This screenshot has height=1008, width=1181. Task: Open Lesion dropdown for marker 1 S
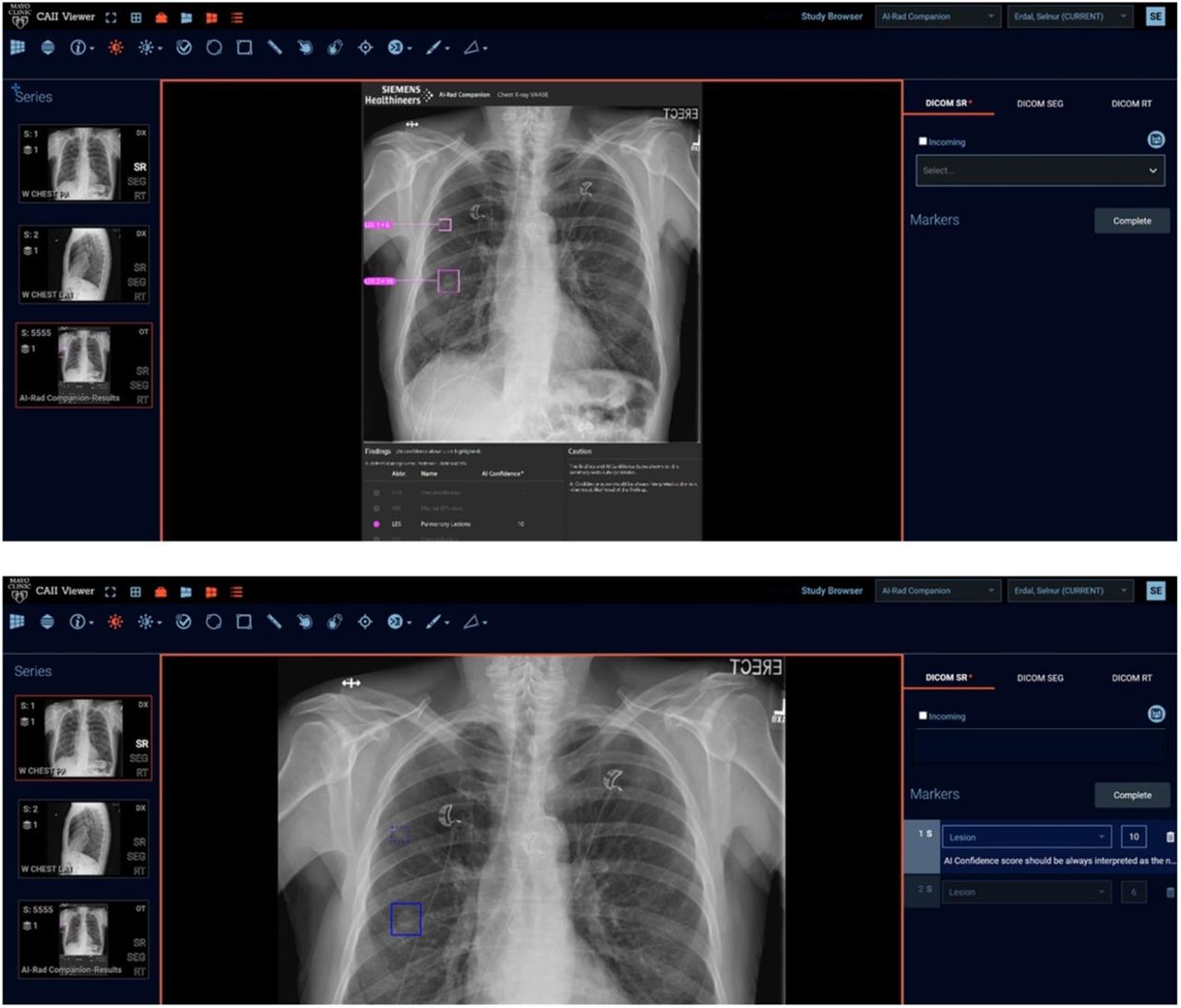[x=1026, y=837]
